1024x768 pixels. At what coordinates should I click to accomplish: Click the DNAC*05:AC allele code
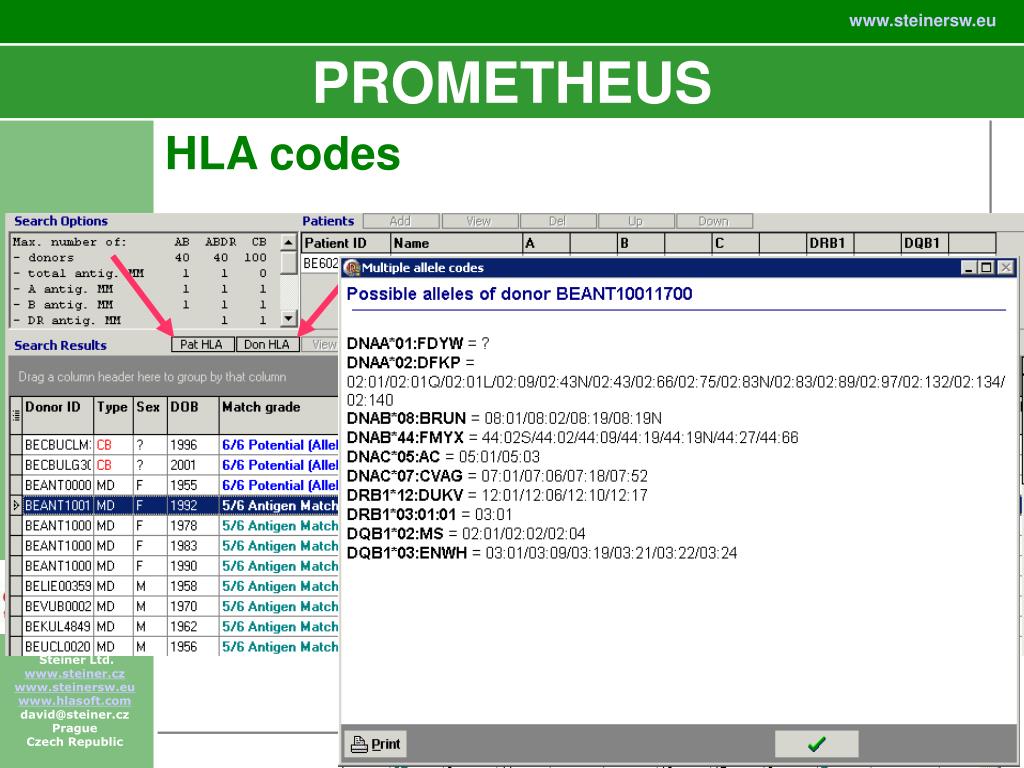[x=393, y=456]
